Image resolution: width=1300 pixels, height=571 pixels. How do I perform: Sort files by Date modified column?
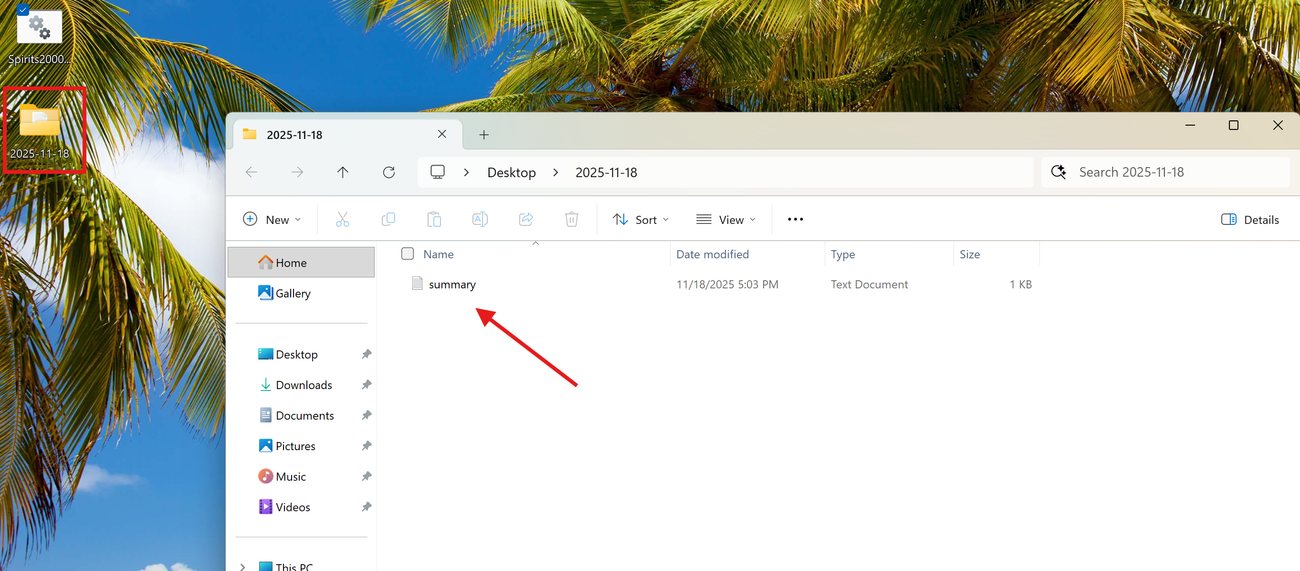coord(712,254)
